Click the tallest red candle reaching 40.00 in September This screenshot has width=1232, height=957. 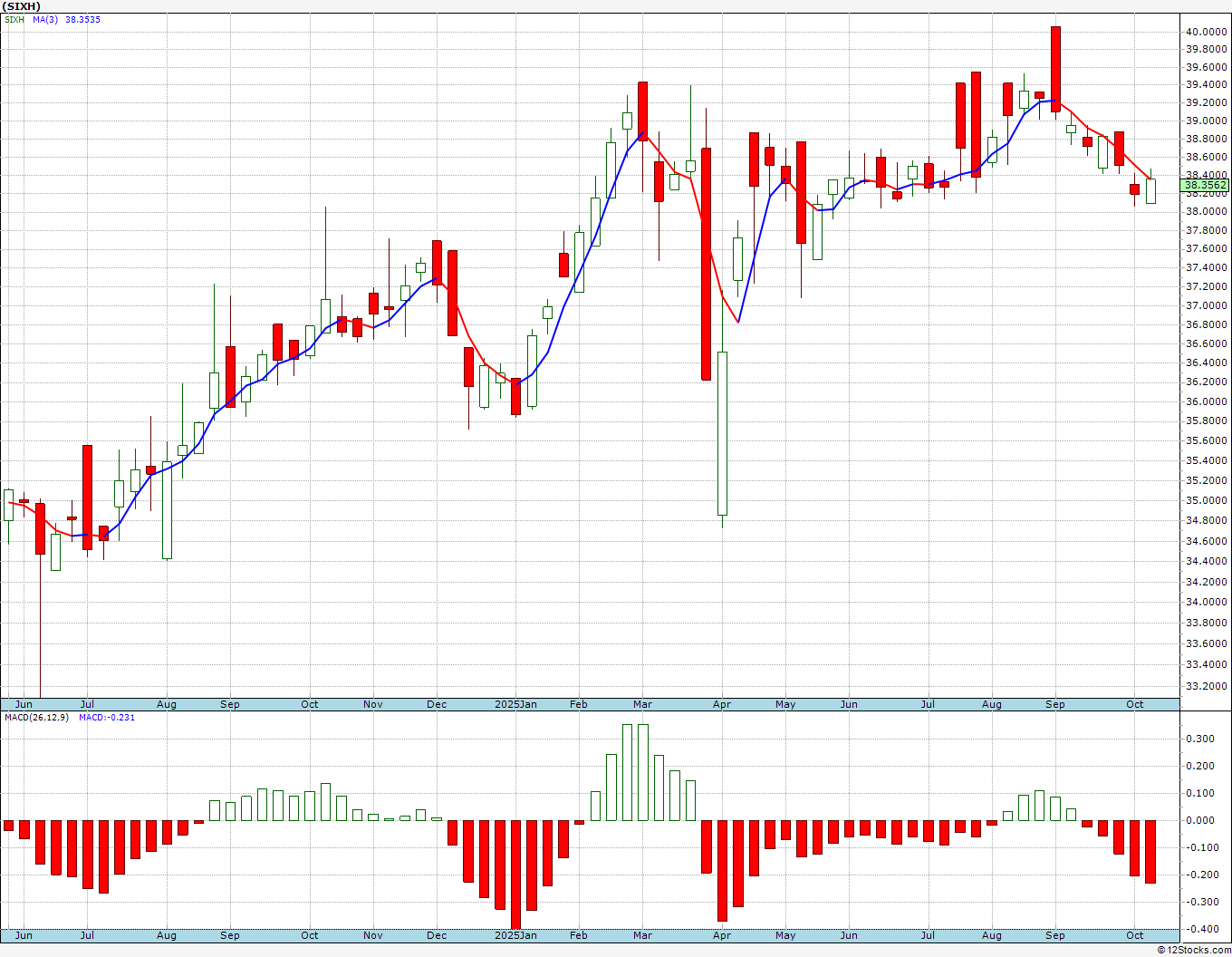[x=1055, y=69]
